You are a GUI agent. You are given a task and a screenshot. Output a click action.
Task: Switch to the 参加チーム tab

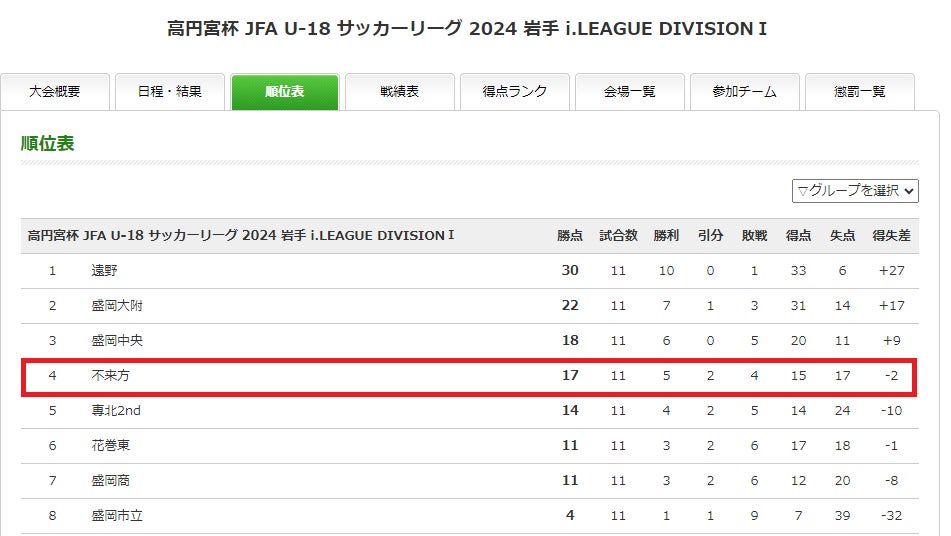click(745, 92)
